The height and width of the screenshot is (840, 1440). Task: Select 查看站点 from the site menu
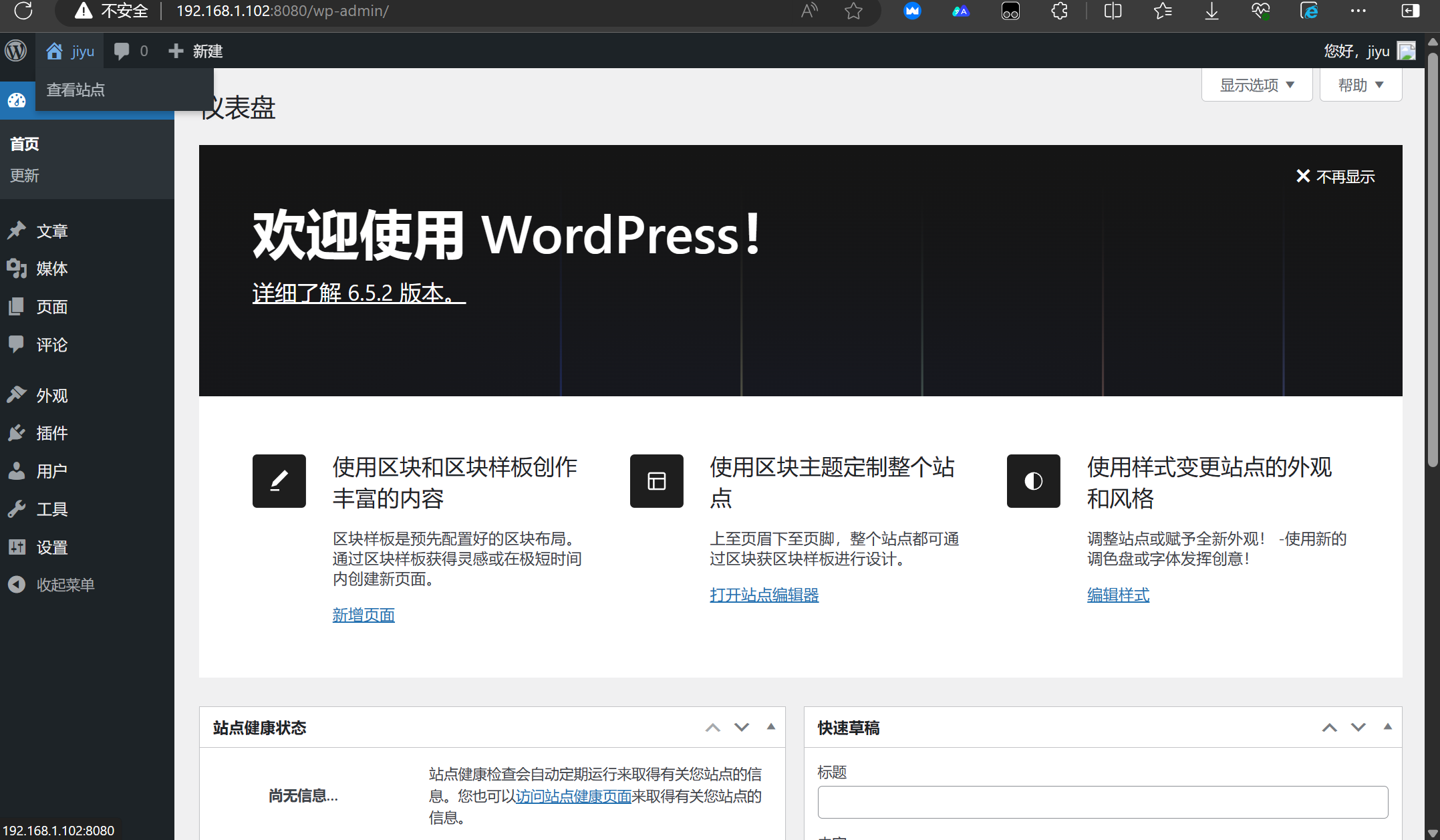tap(76, 90)
